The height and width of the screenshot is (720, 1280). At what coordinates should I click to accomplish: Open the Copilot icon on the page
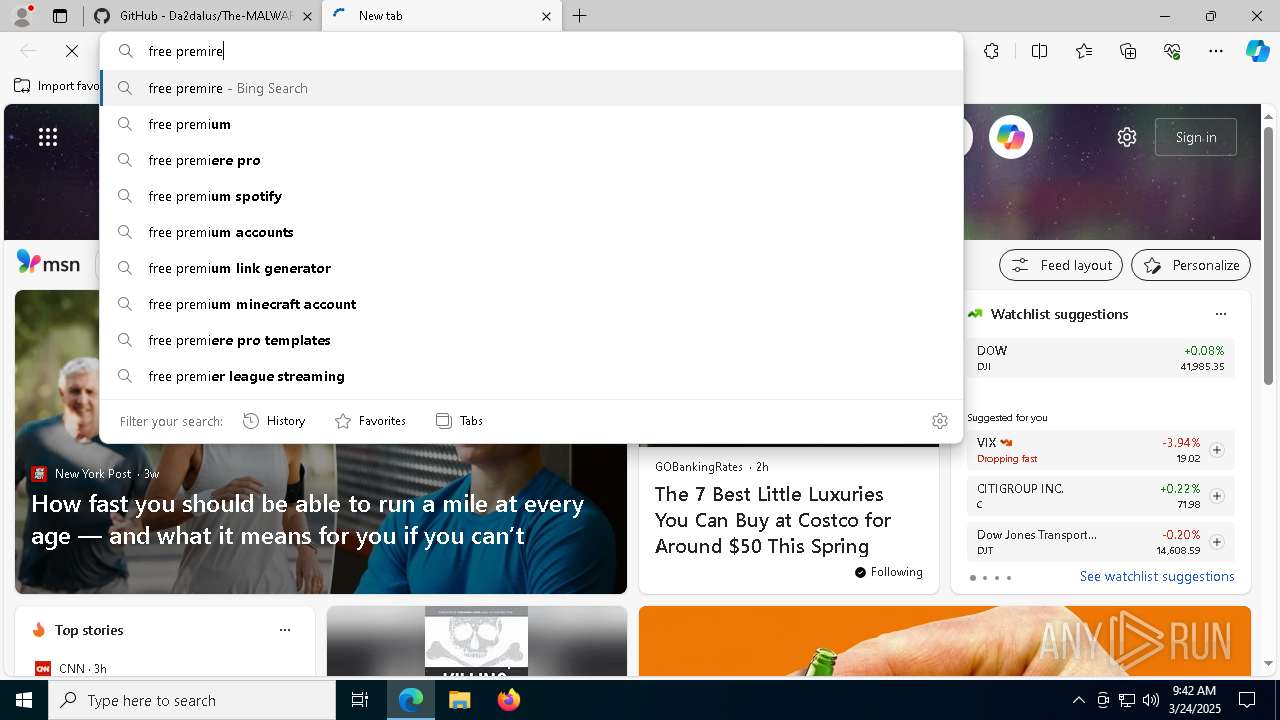coord(1011,137)
